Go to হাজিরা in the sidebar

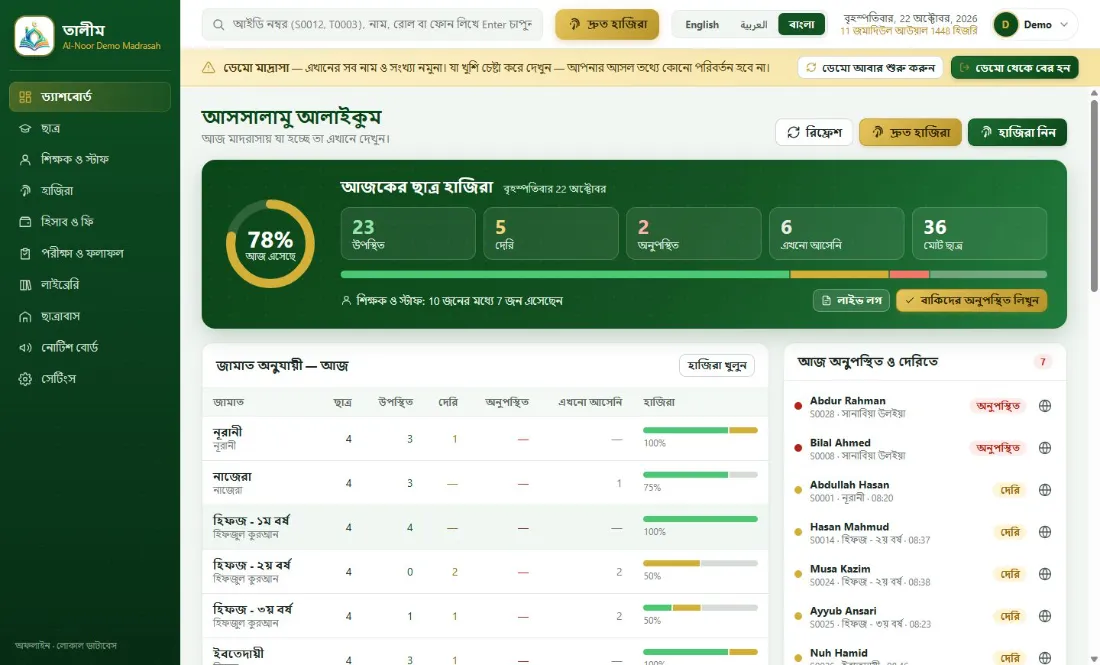click(x=90, y=191)
